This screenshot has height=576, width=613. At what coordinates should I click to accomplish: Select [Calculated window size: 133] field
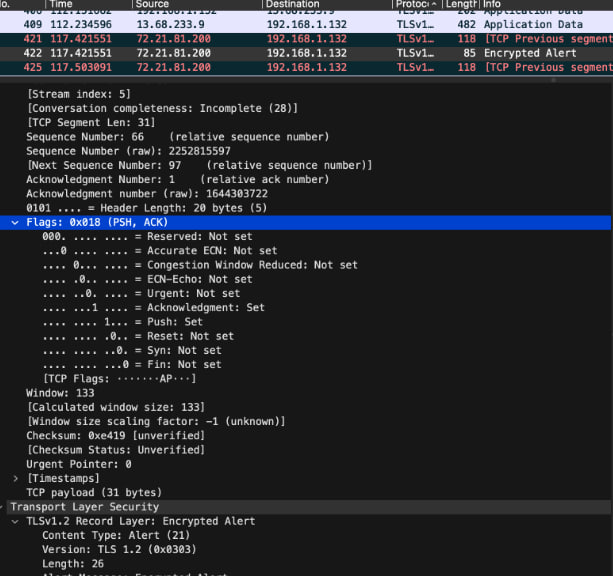coord(116,407)
